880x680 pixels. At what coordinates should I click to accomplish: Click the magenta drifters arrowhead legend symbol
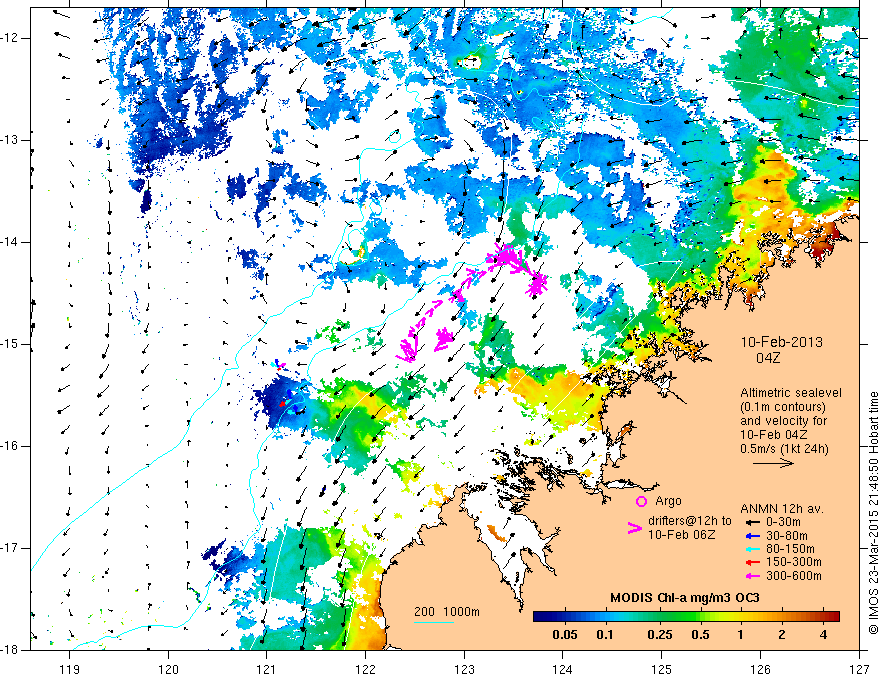[634, 528]
